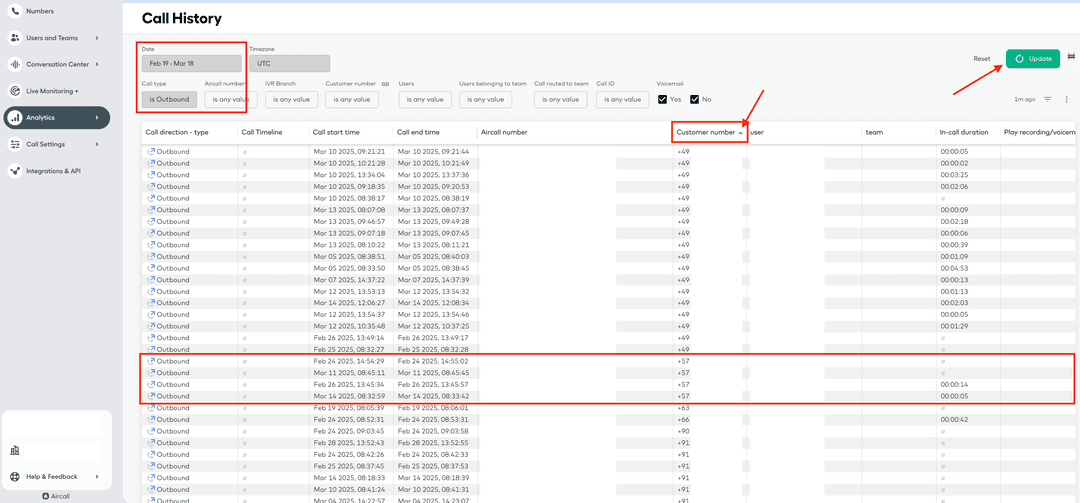
Task: Open the three-dot options menu near filters
Action: point(1066,99)
